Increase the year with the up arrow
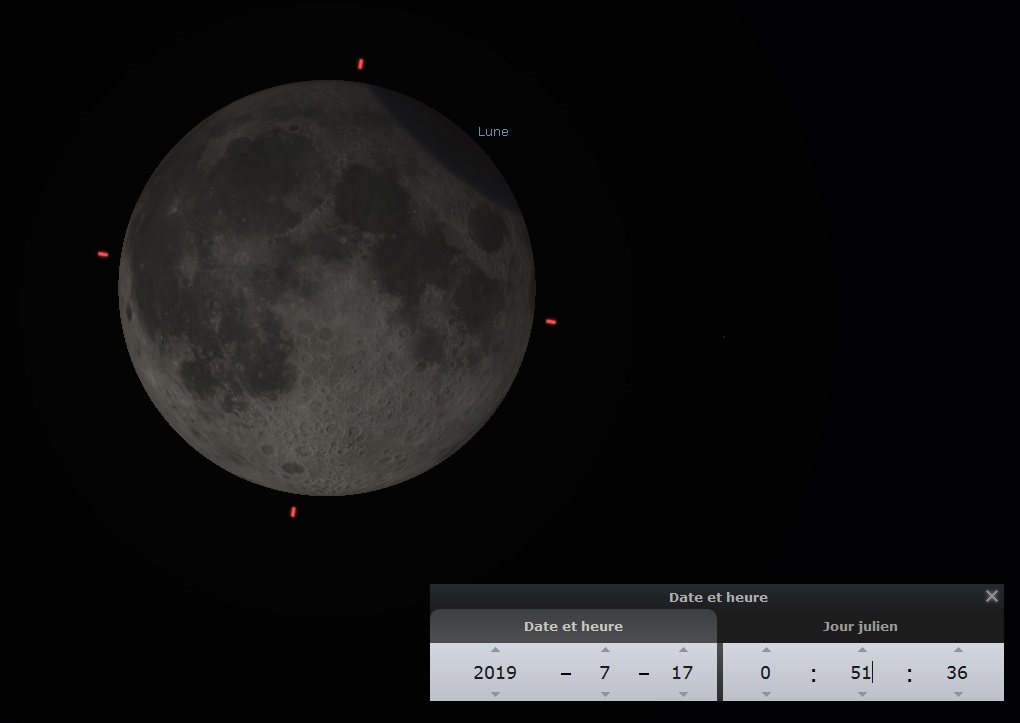The width and height of the screenshot is (1020, 723). tap(495, 650)
